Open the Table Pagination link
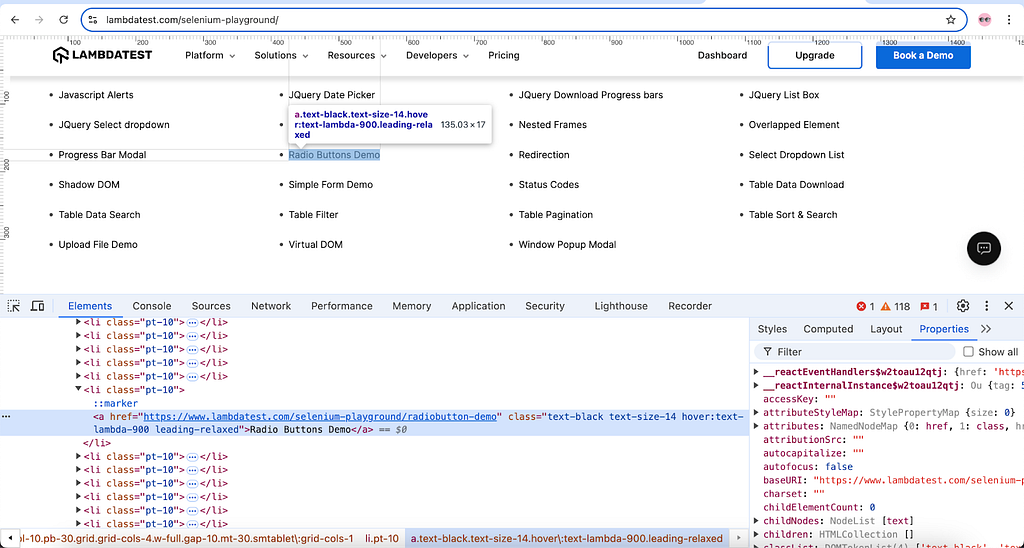The height and width of the screenshot is (548, 1024). 556,215
